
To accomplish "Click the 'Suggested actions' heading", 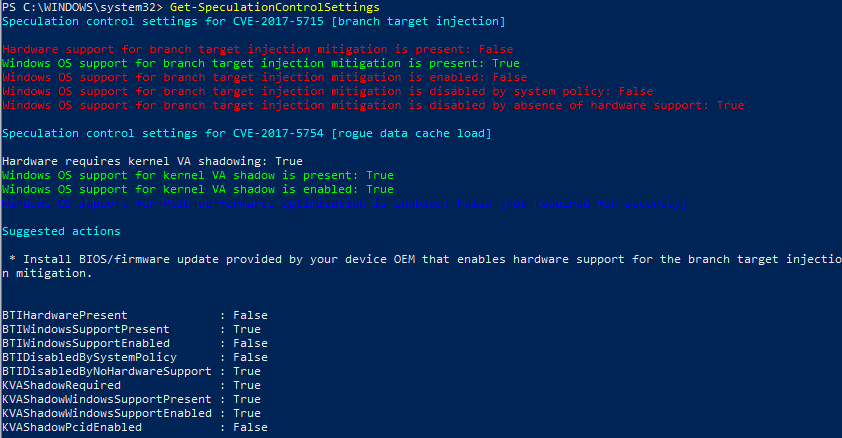I will pyautogui.click(x=61, y=231).
